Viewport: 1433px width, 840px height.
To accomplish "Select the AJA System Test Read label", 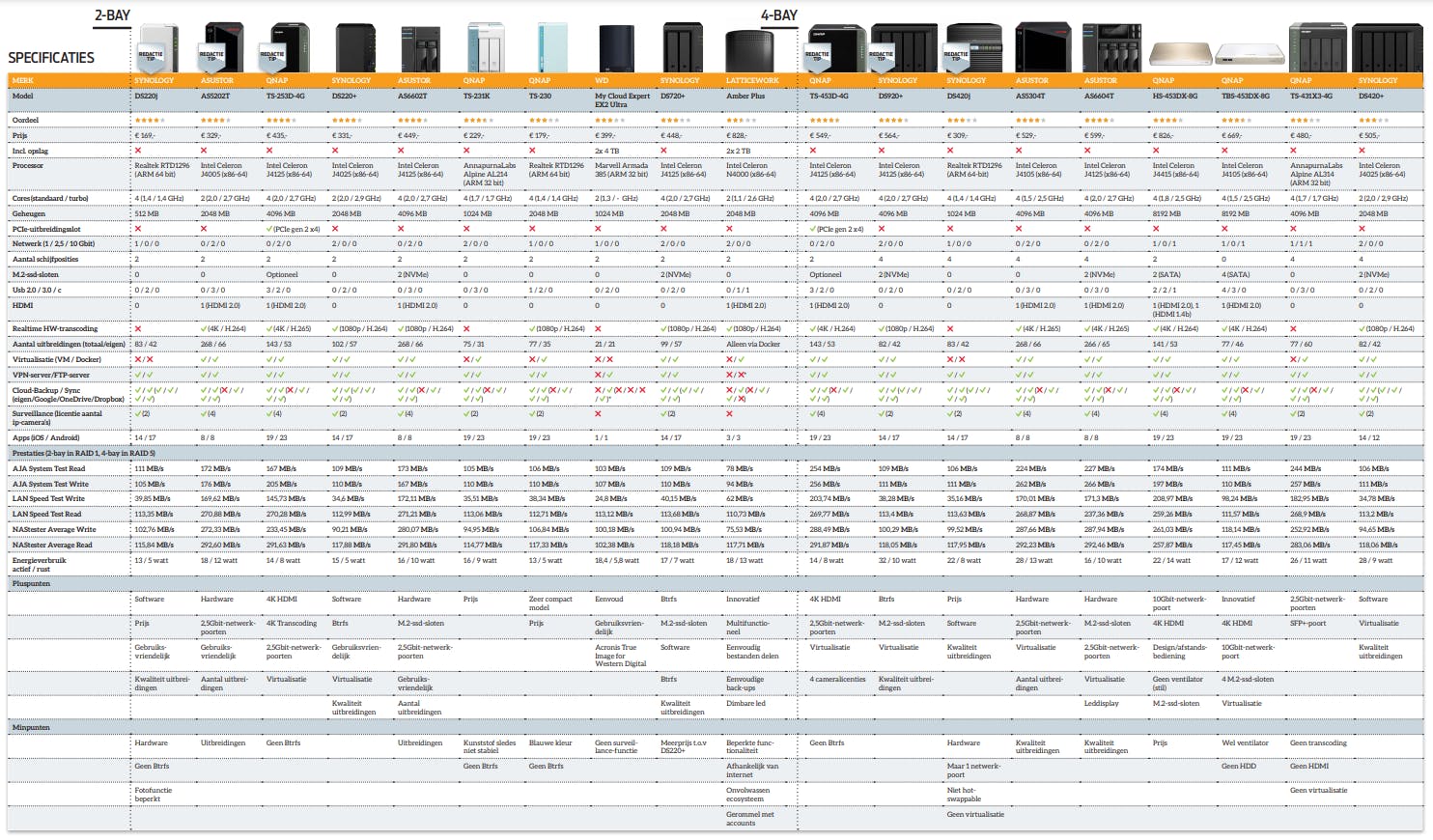I will click(48, 468).
